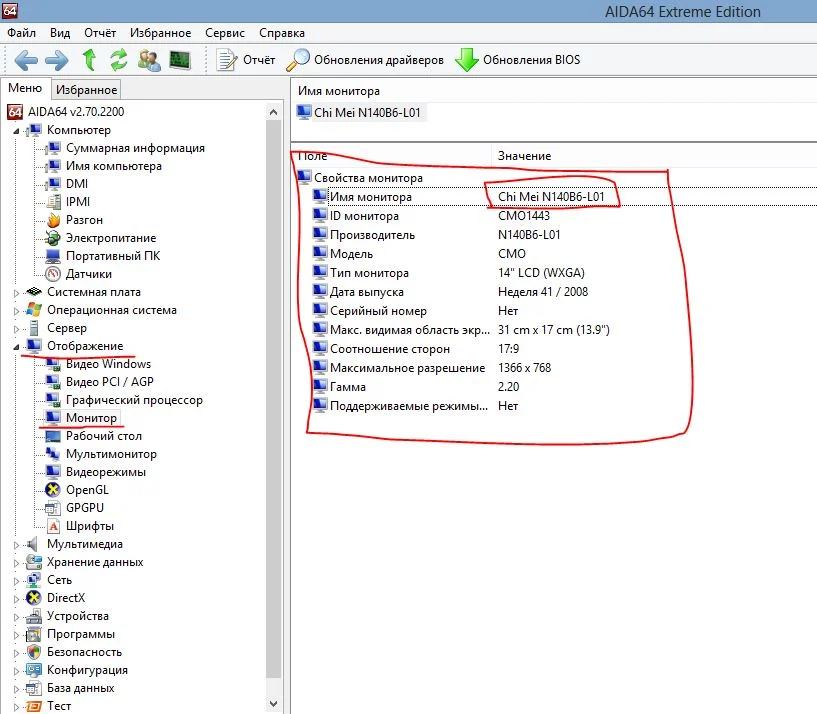Switch to the Меню tab

[25, 88]
